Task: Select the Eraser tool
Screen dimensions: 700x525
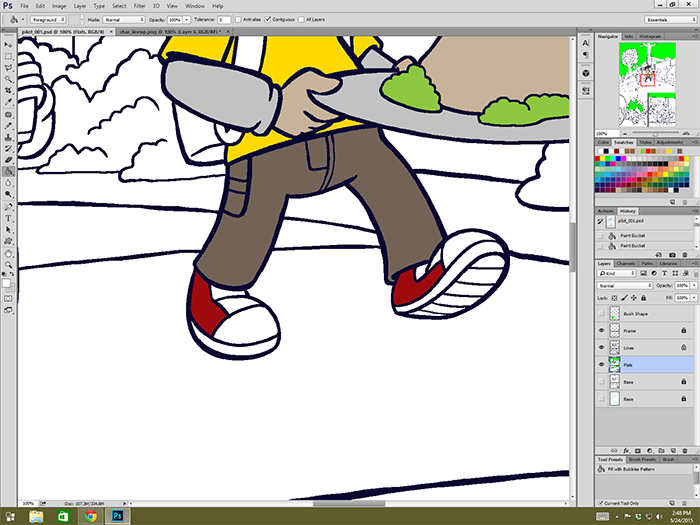Action: point(8,160)
